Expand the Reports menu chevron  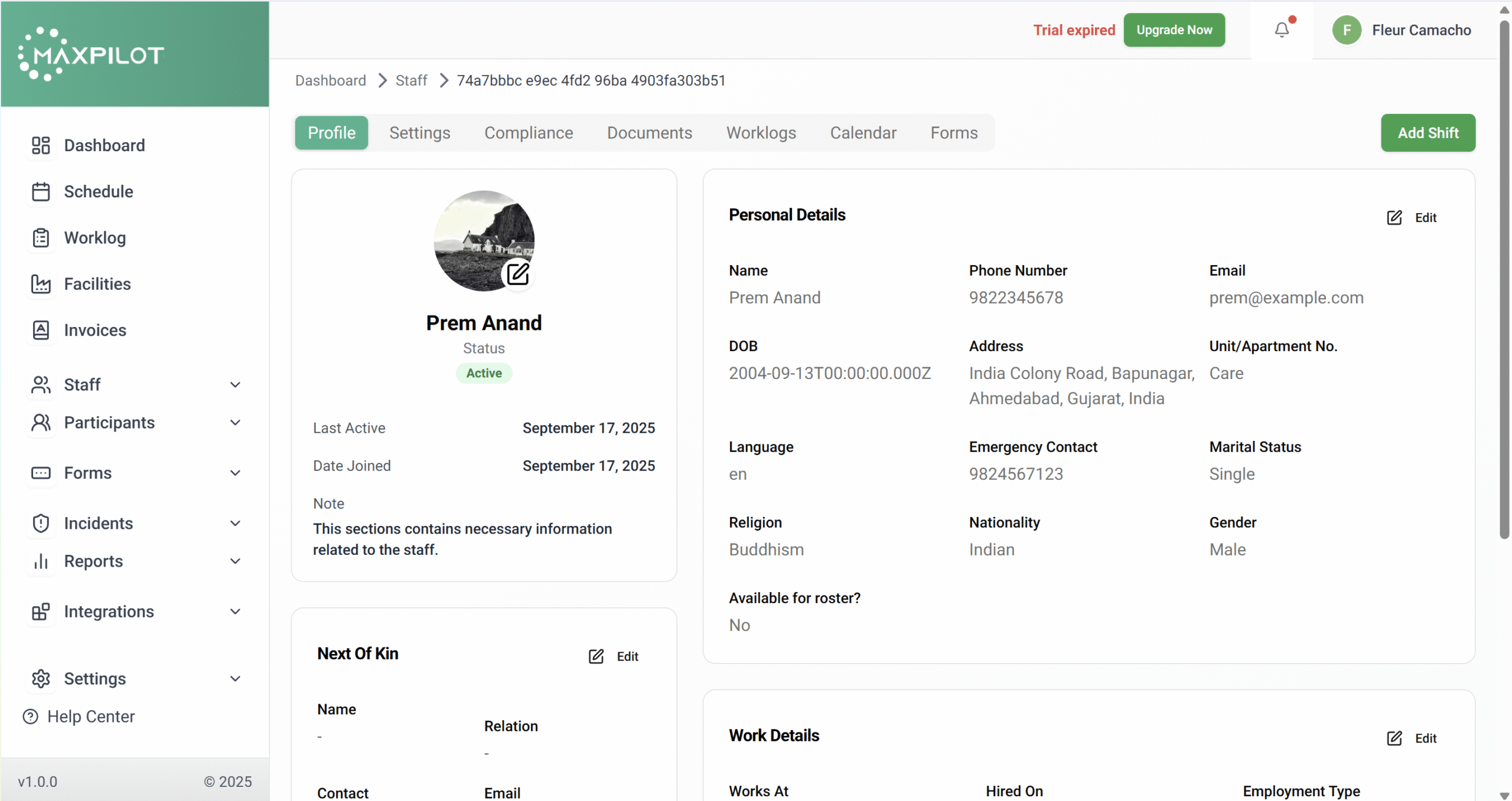pyautogui.click(x=235, y=561)
